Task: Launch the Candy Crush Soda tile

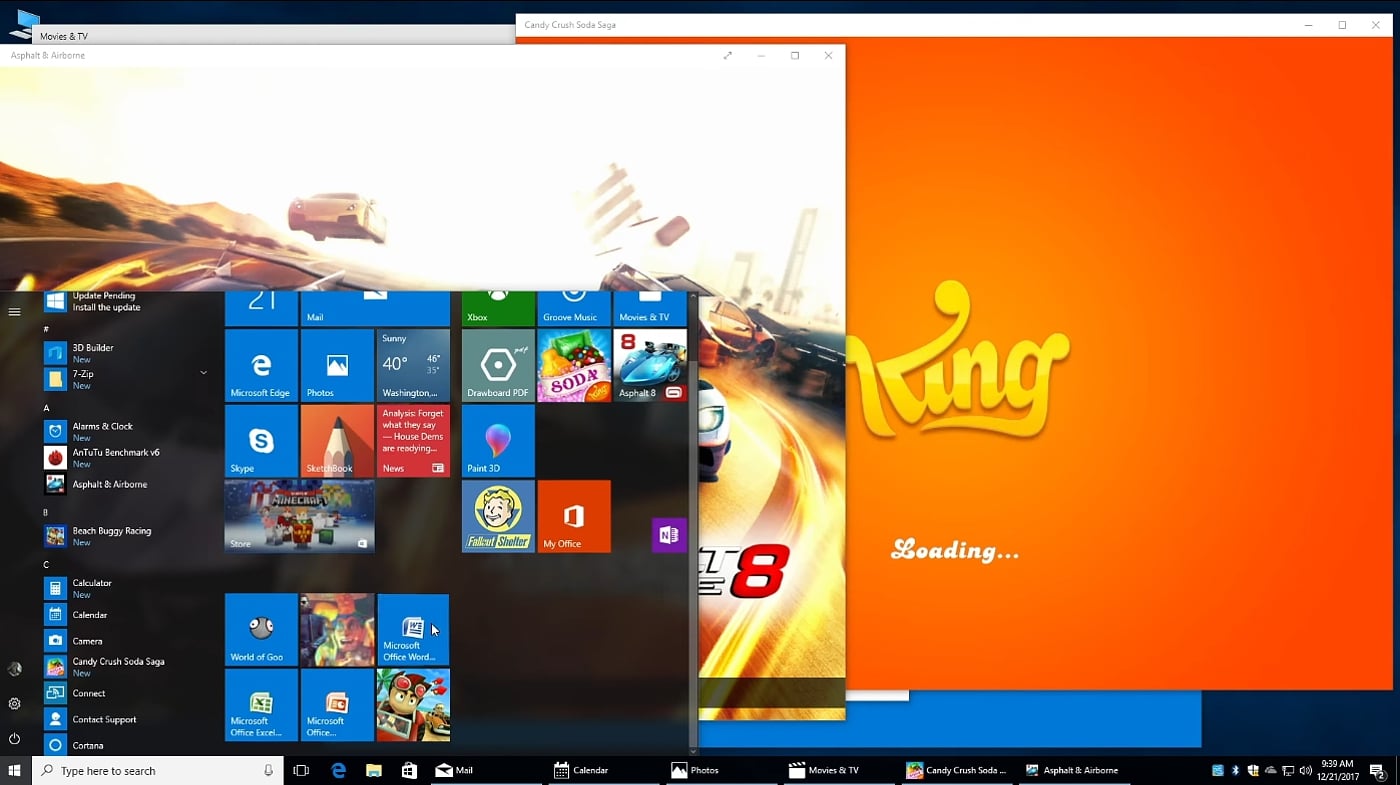Action: [574, 366]
